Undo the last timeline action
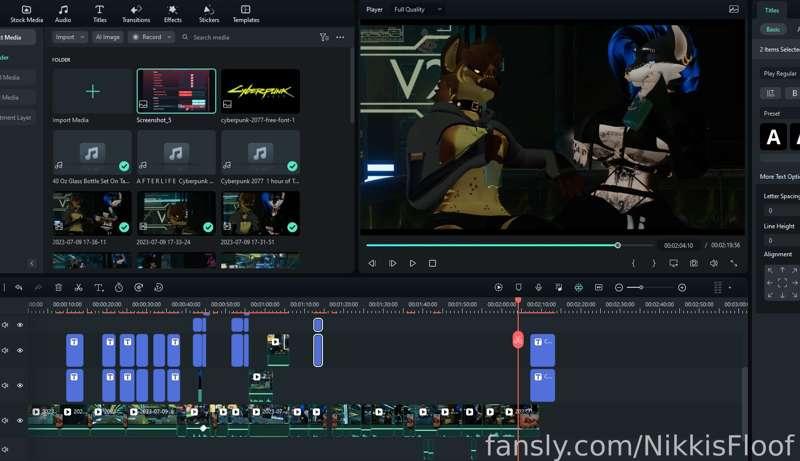The image size is (800, 461). tap(19, 288)
